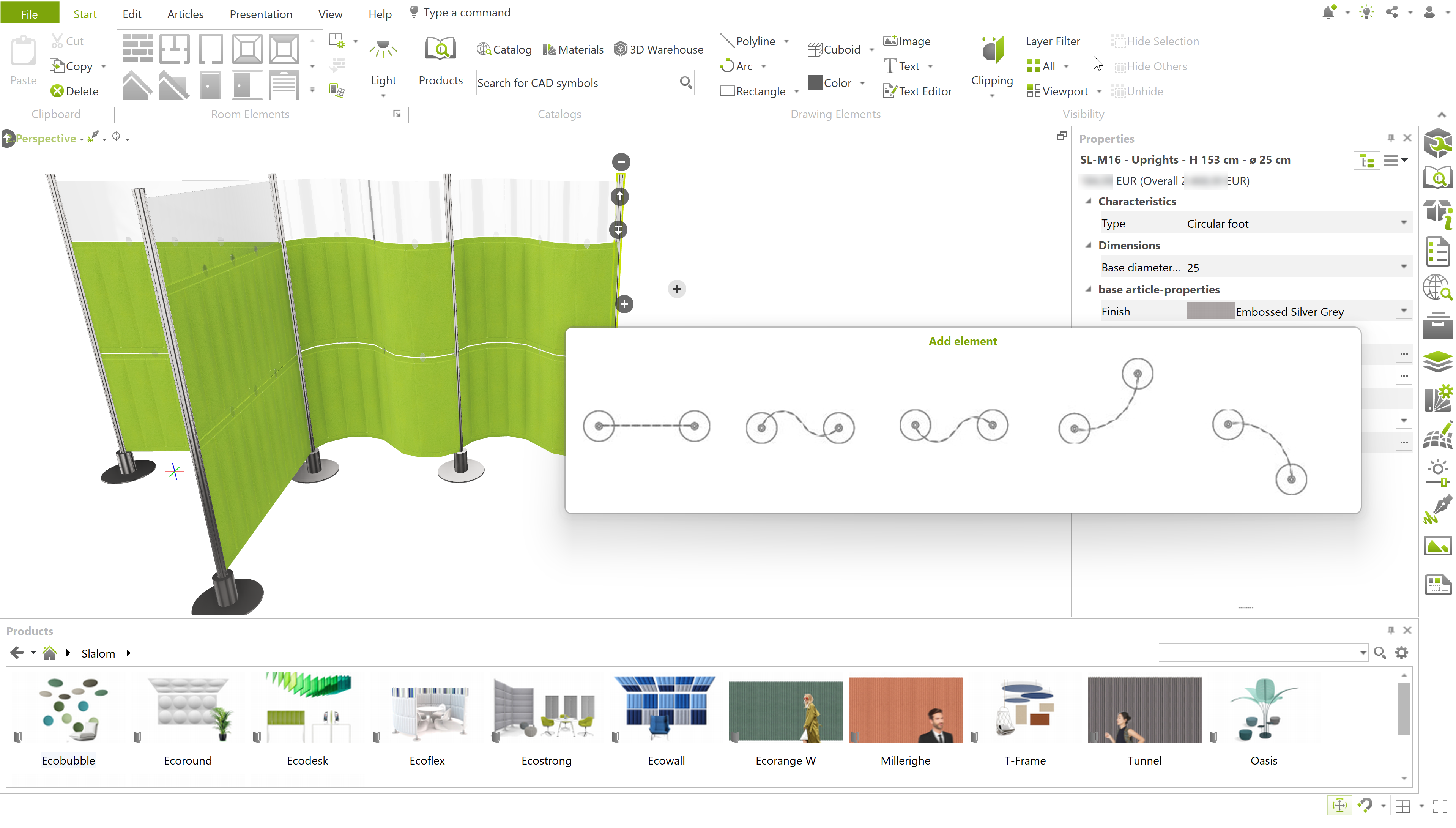Collapse the Characteristics section
Viewport: 1456px width, 828px height.
1088,201
